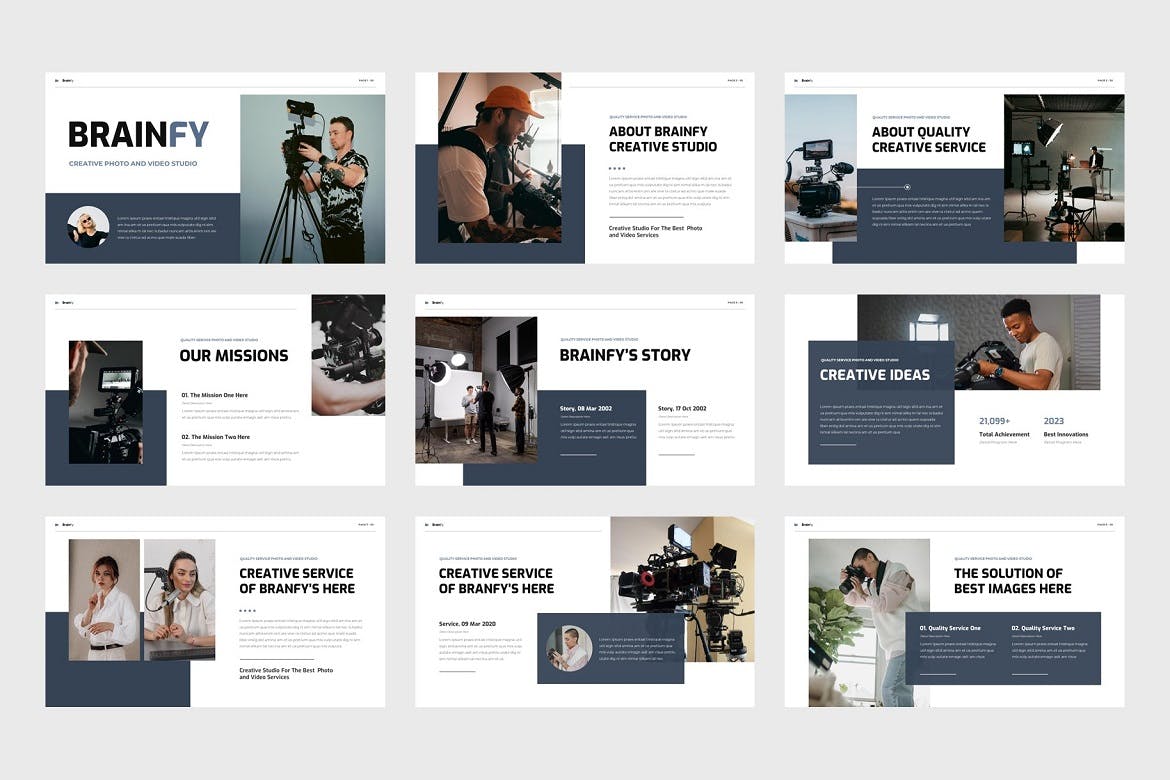Click 'The Solution of Best Images Here' heading

1012,580
